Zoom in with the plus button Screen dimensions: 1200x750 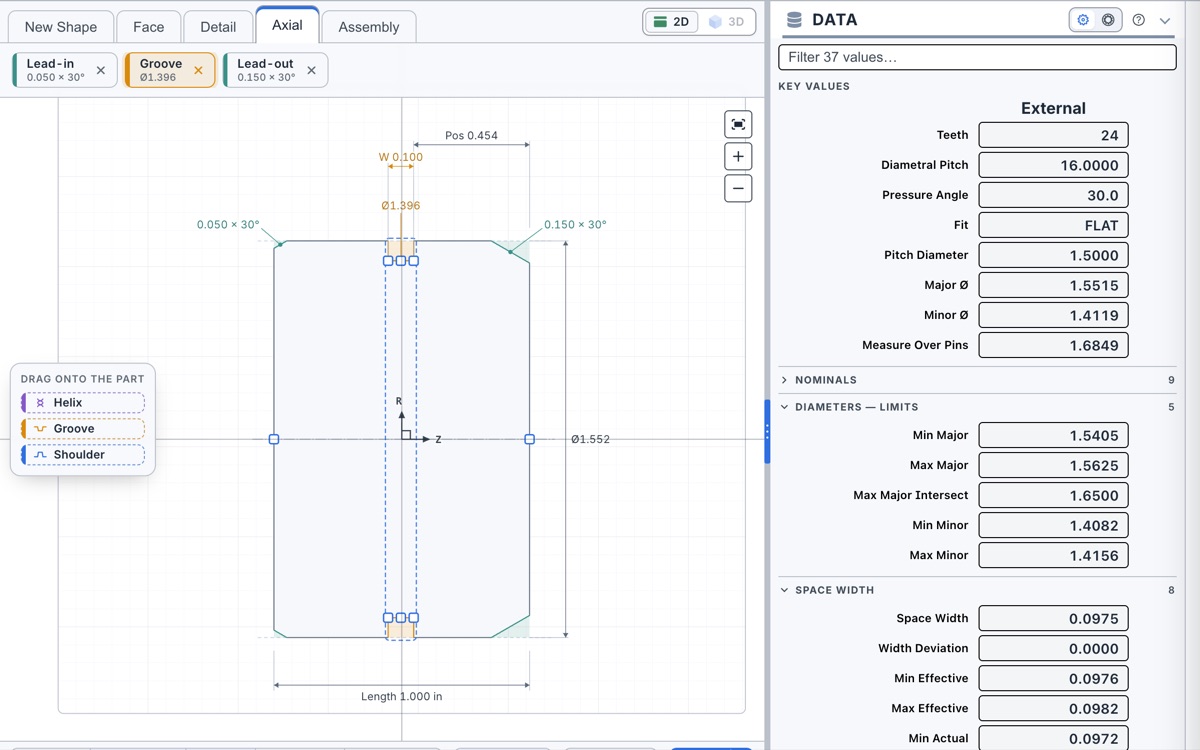pos(738,156)
